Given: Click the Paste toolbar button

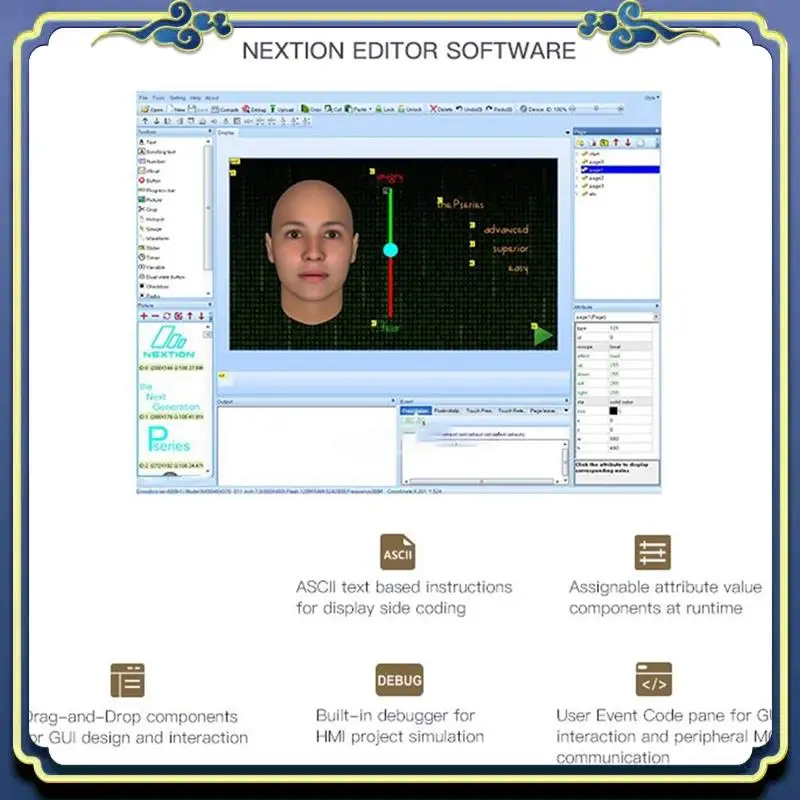Looking at the screenshot, I should pos(356,109).
